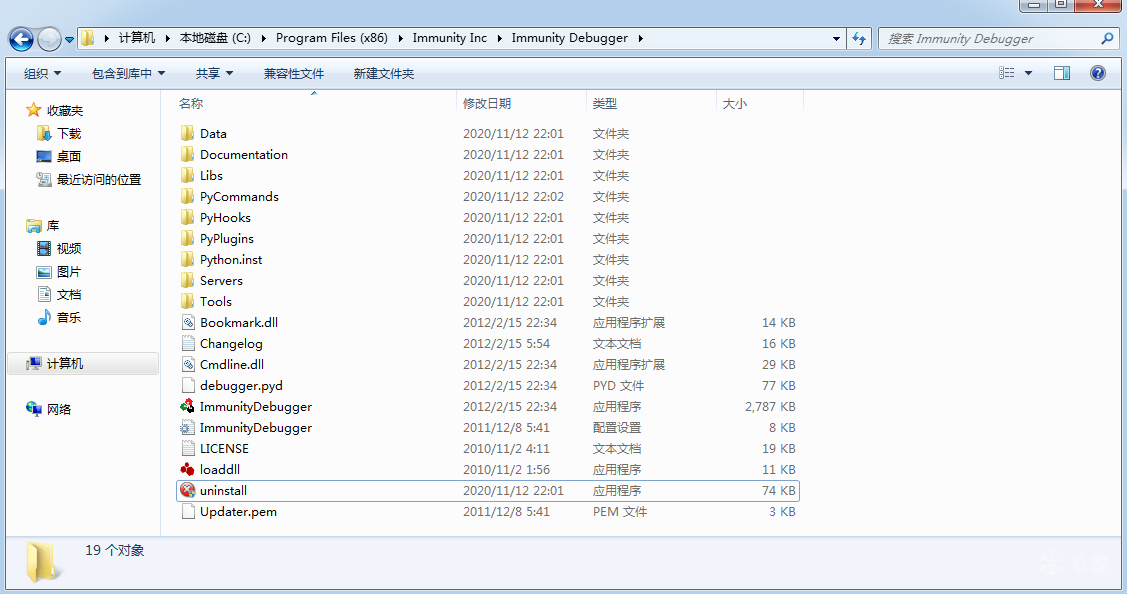Select the Cmdline.dll file icon
Image resolution: width=1127 pixels, height=594 pixels.
[188, 364]
